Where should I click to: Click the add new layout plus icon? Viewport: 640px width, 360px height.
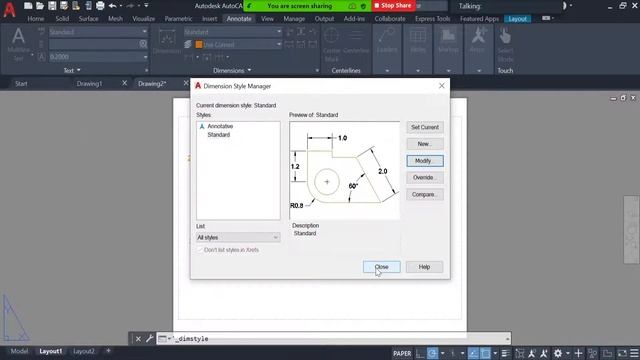click(x=108, y=351)
